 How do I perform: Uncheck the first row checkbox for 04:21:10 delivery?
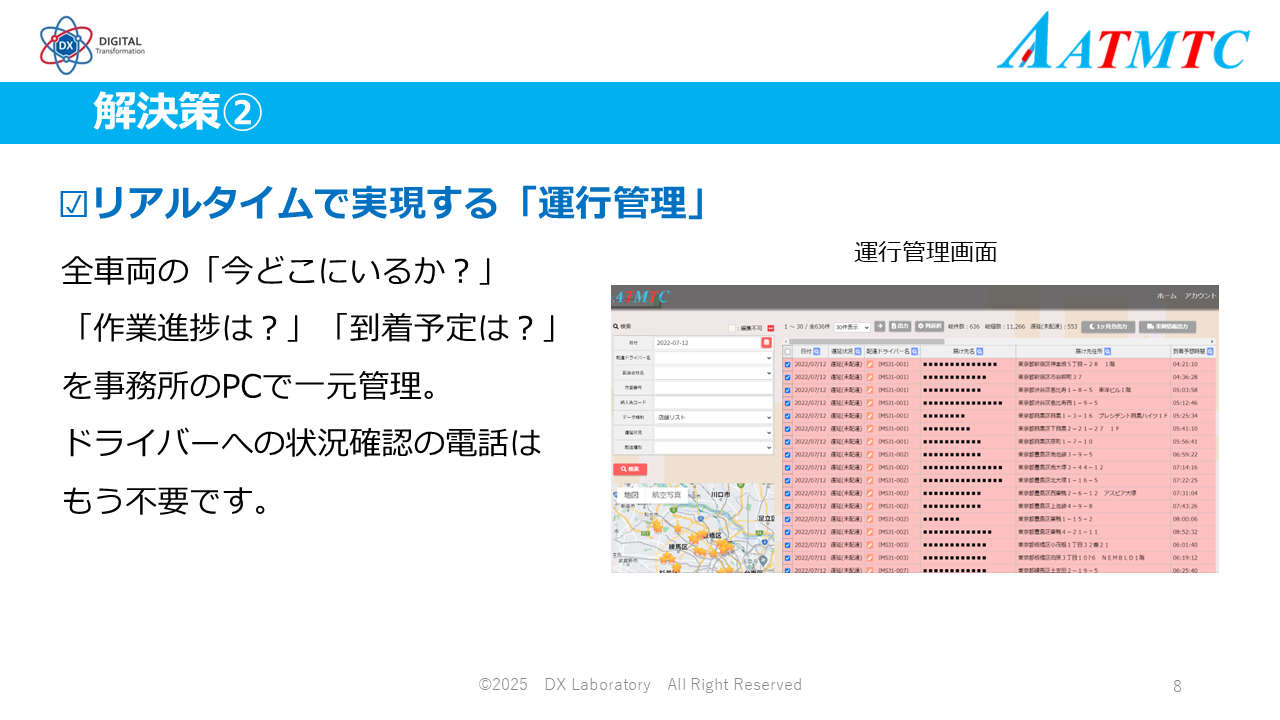click(787, 365)
